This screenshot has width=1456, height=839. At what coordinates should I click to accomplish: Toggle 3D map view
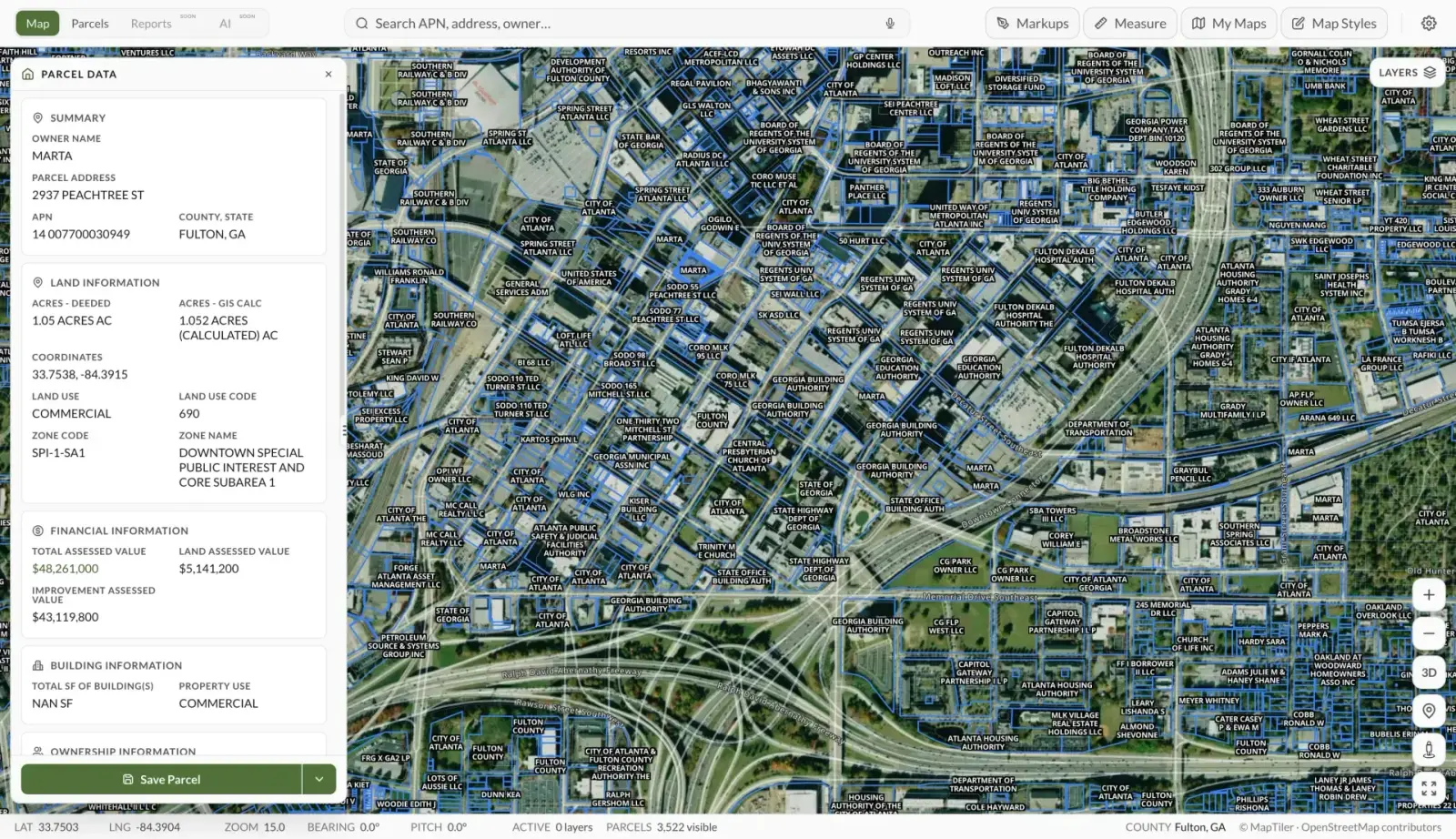[x=1429, y=672]
